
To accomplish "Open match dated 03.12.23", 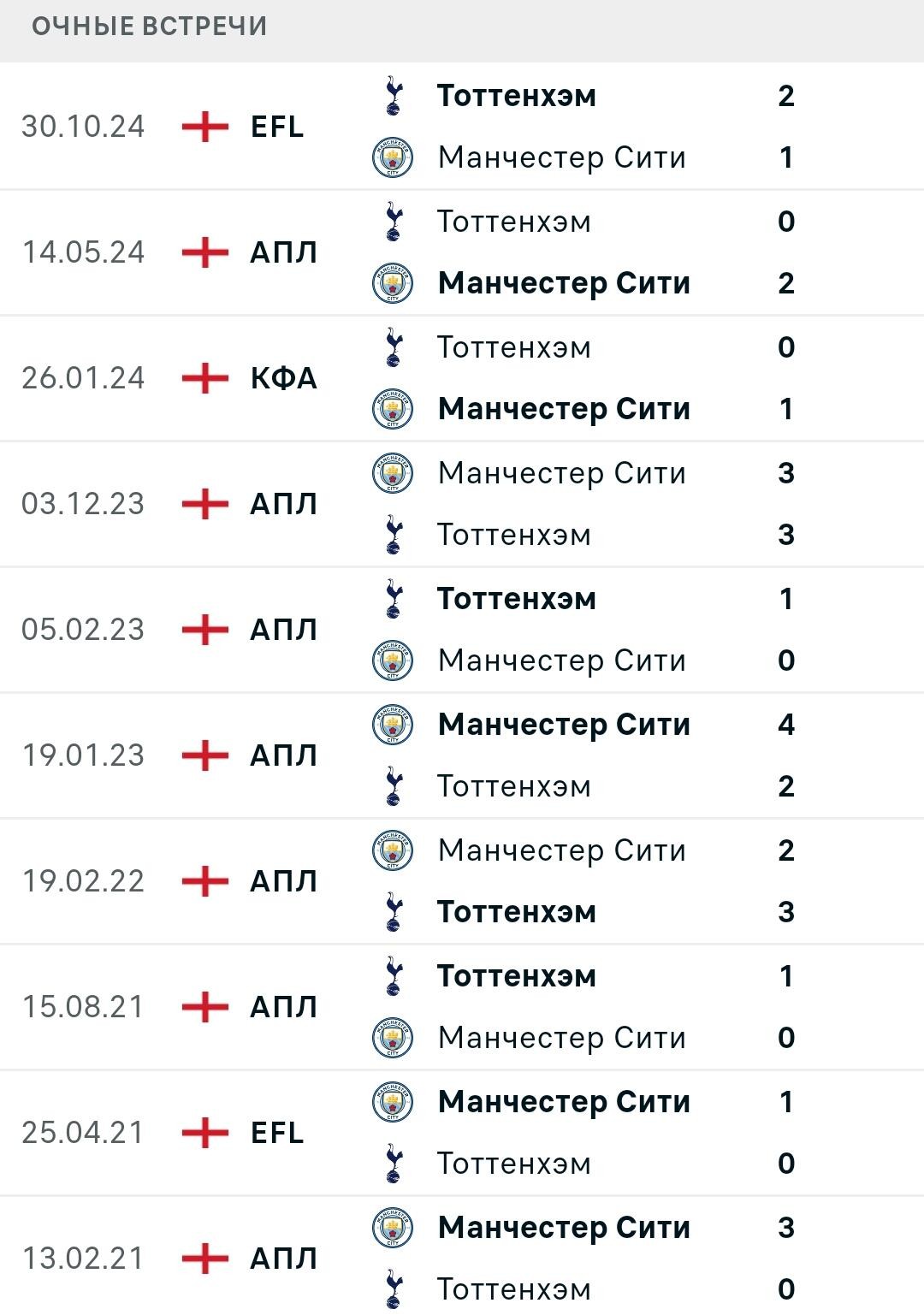I will 462,504.
